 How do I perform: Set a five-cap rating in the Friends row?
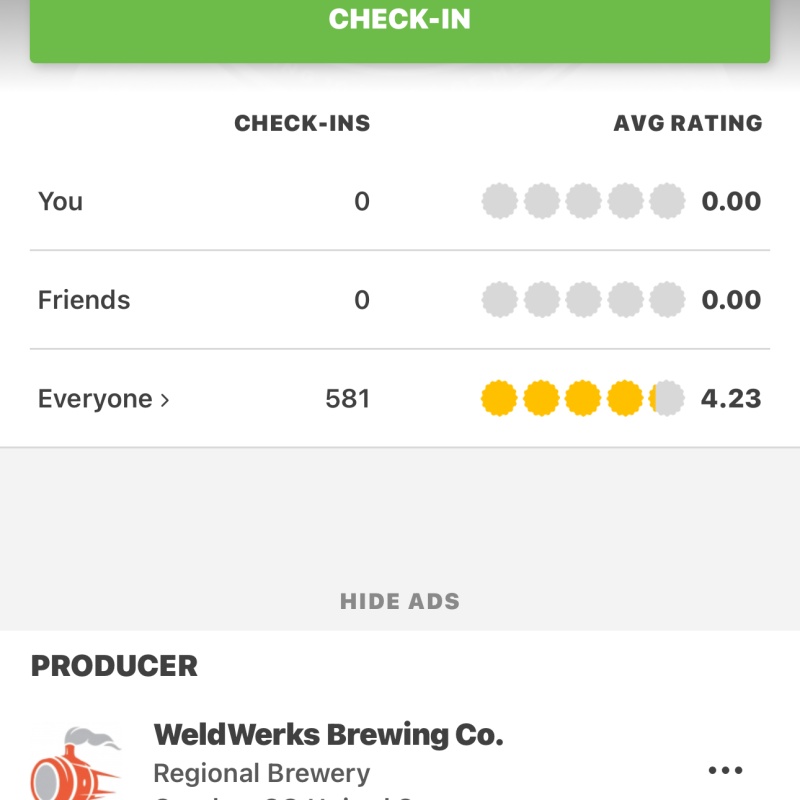click(667, 299)
